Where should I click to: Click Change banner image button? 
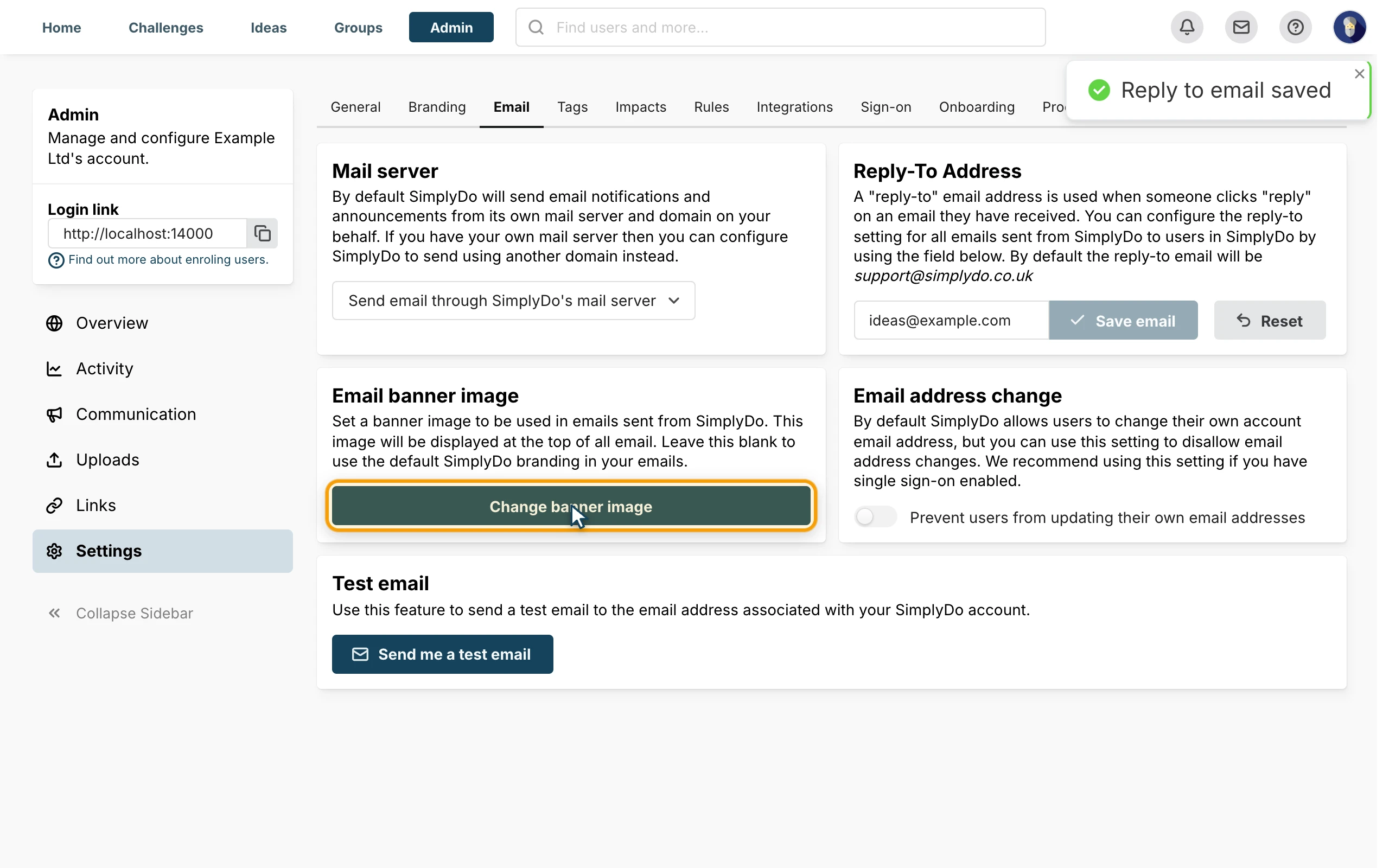point(571,506)
